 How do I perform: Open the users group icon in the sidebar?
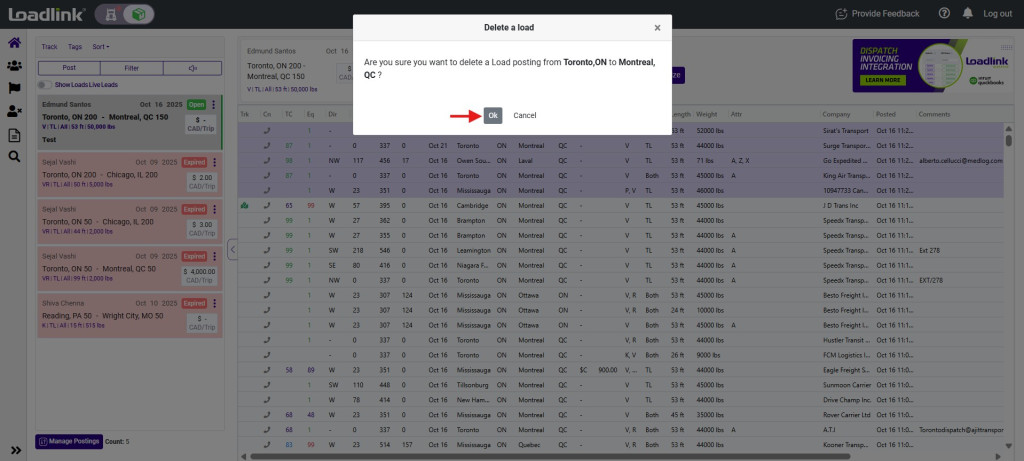[x=15, y=66]
